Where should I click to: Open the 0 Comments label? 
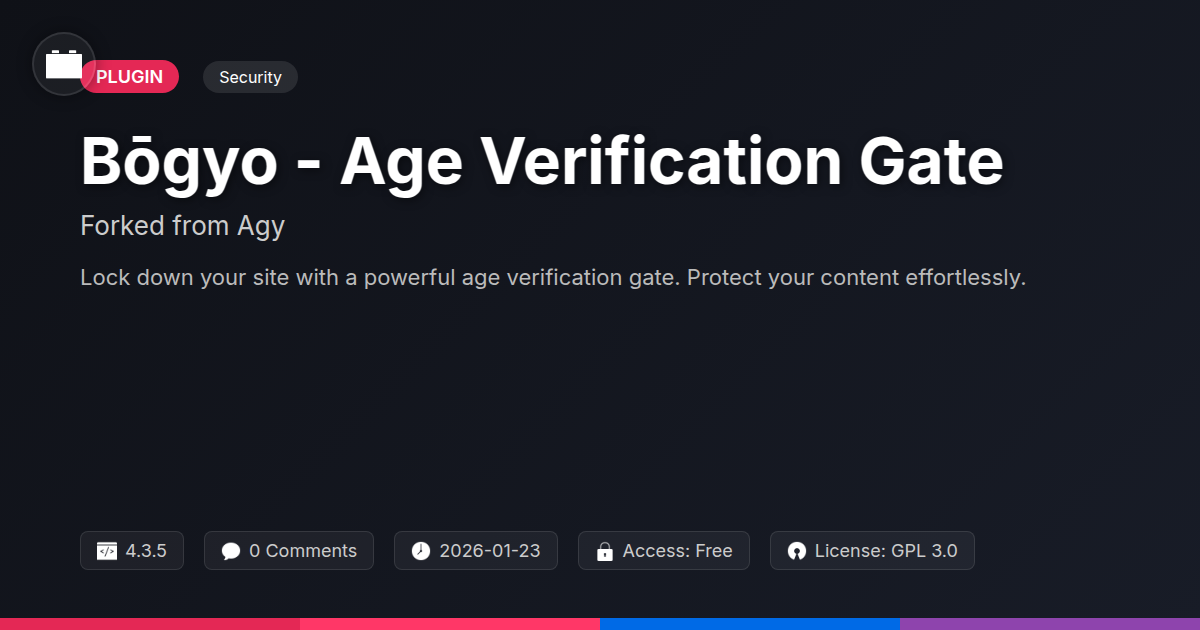[302, 551]
